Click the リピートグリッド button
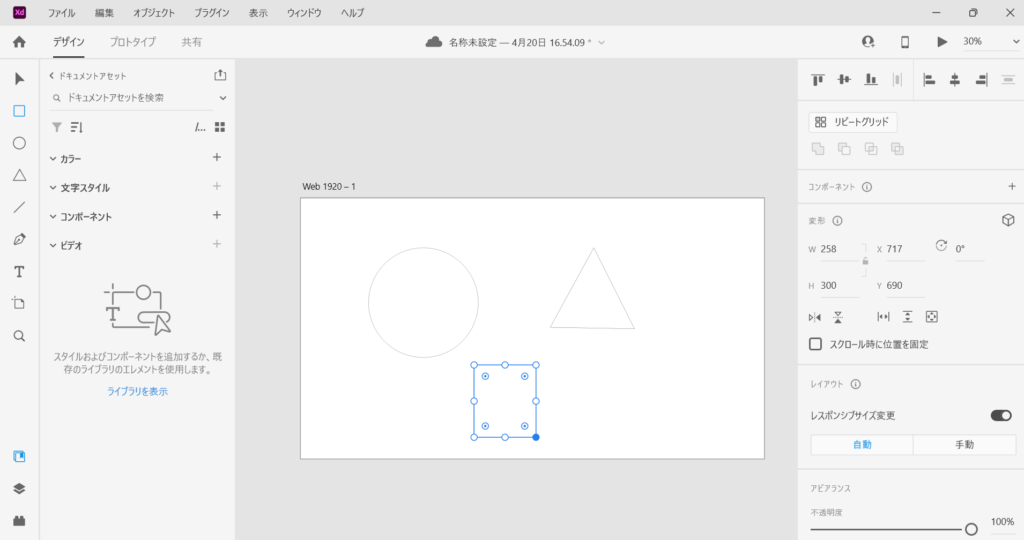 pos(853,122)
